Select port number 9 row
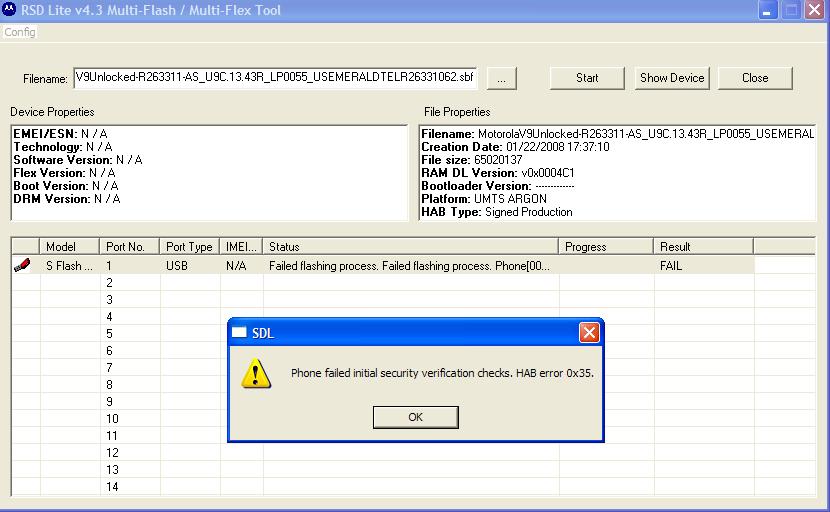The height and width of the screenshot is (512, 830). [x=109, y=401]
